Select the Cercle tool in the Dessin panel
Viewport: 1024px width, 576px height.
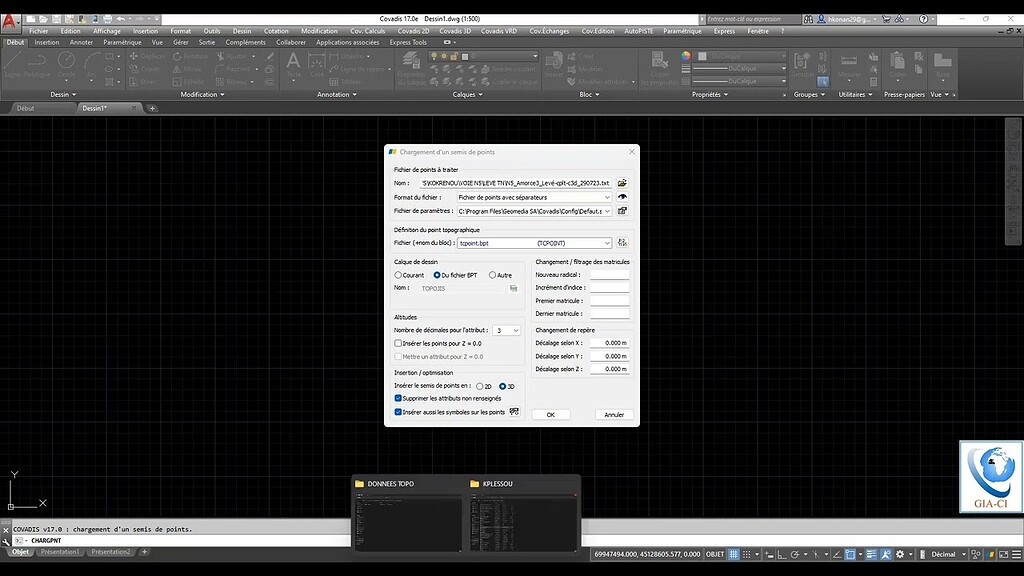click(67, 58)
